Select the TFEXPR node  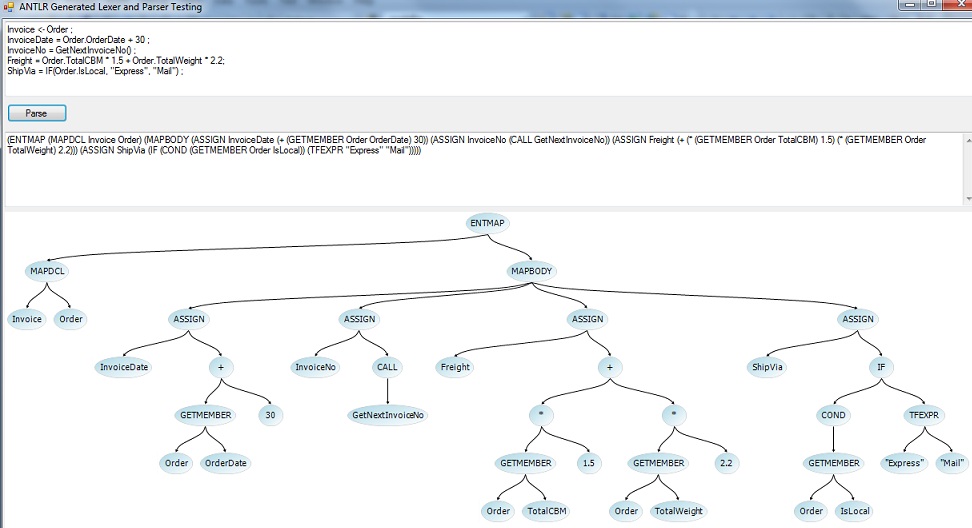click(924, 415)
